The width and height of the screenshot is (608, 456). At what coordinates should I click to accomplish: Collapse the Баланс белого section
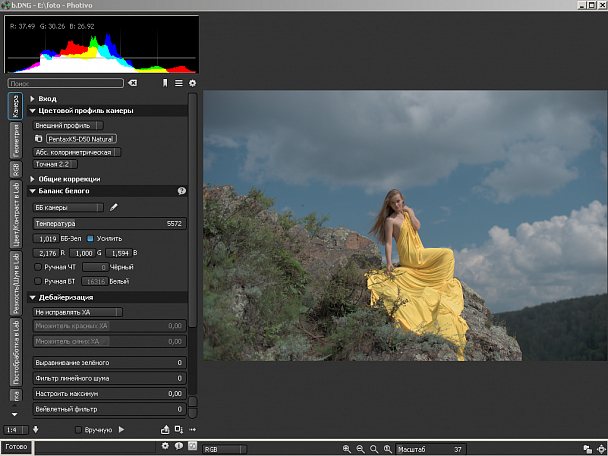point(33,191)
